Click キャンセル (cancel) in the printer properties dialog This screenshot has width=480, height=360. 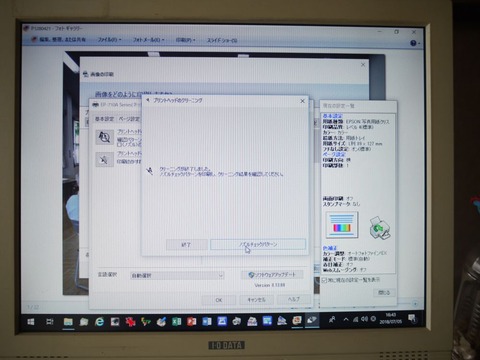pyautogui.click(x=256, y=300)
